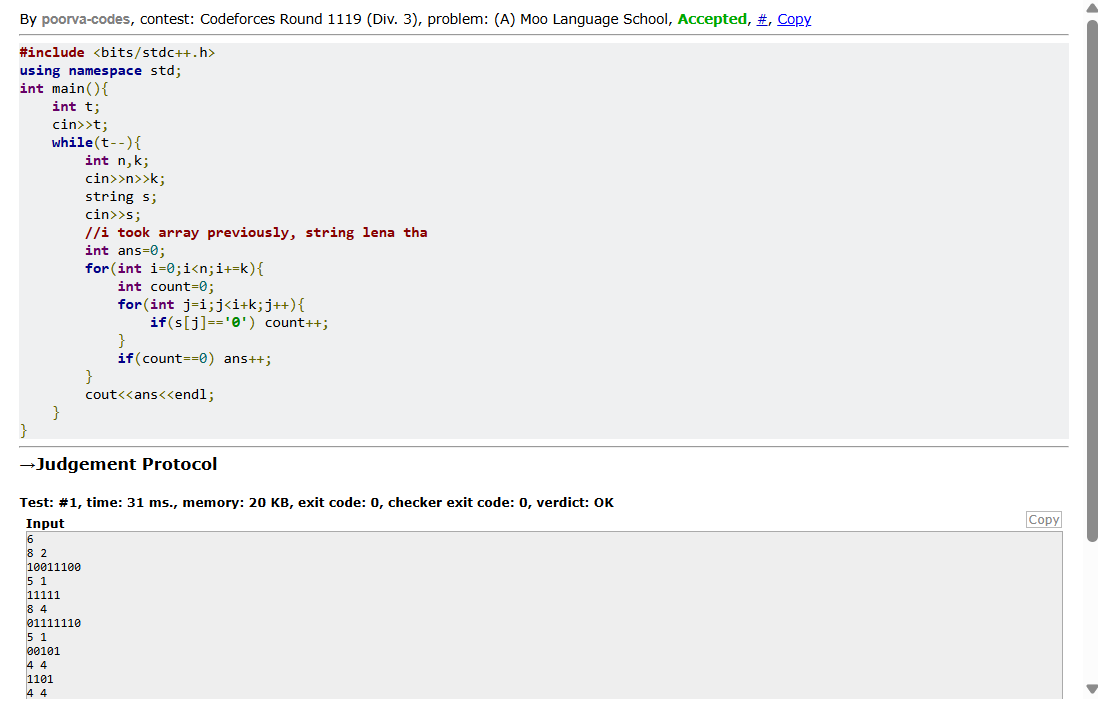Viewport: 1098px width, 713px height.
Task: Click the input line '8 4'
Action: (x=37, y=609)
